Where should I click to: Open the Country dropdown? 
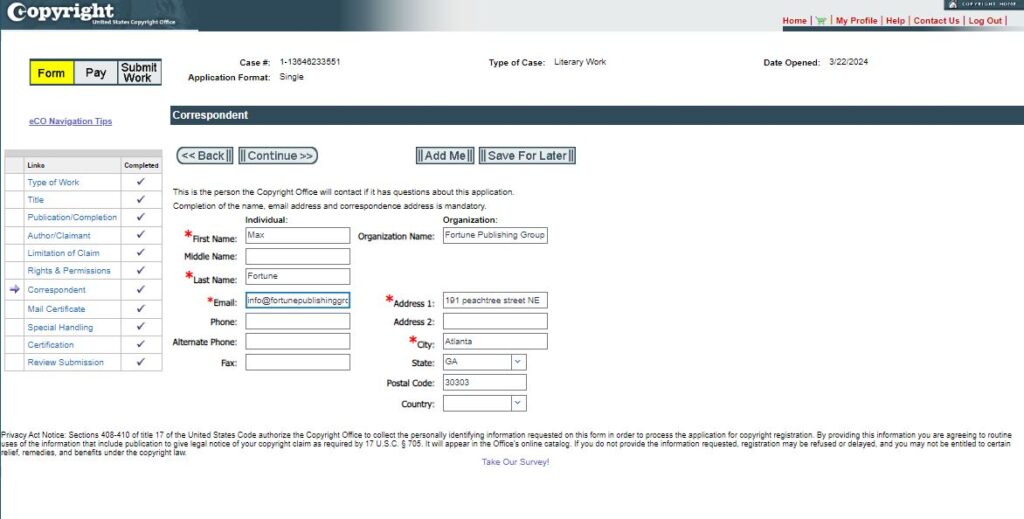pos(518,403)
